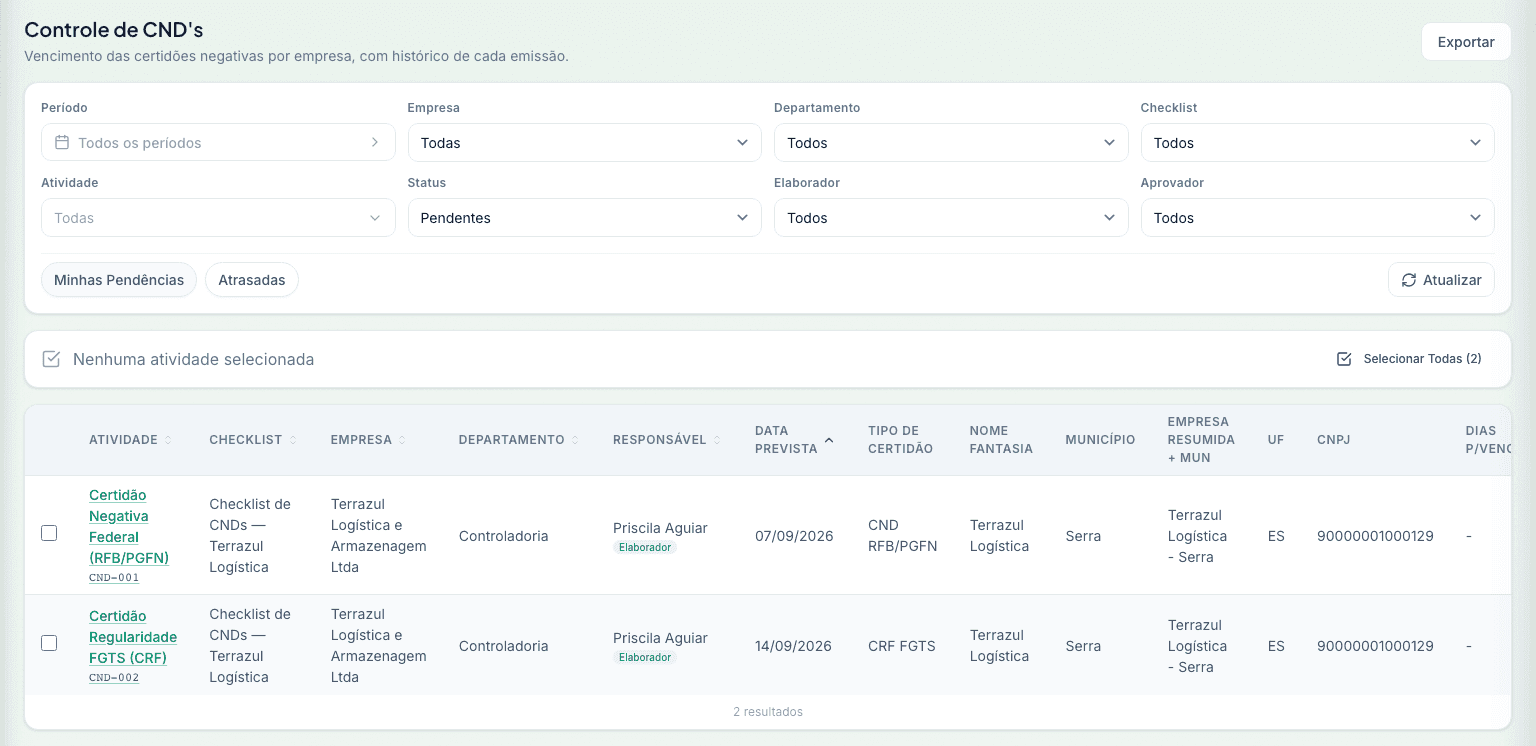Click the sort icon on Empresa column

(x=402, y=440)
